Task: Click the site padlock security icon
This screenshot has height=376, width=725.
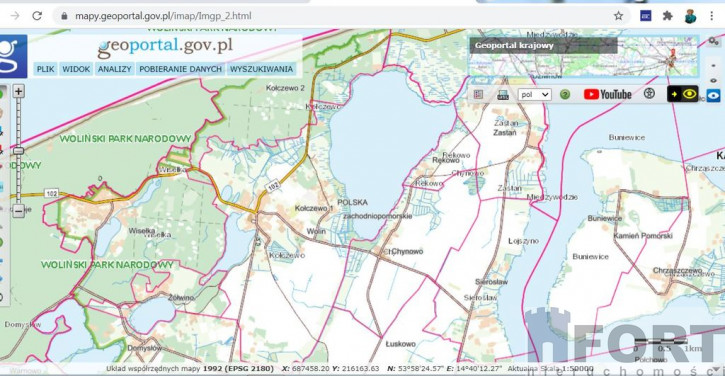Action: 64,16
